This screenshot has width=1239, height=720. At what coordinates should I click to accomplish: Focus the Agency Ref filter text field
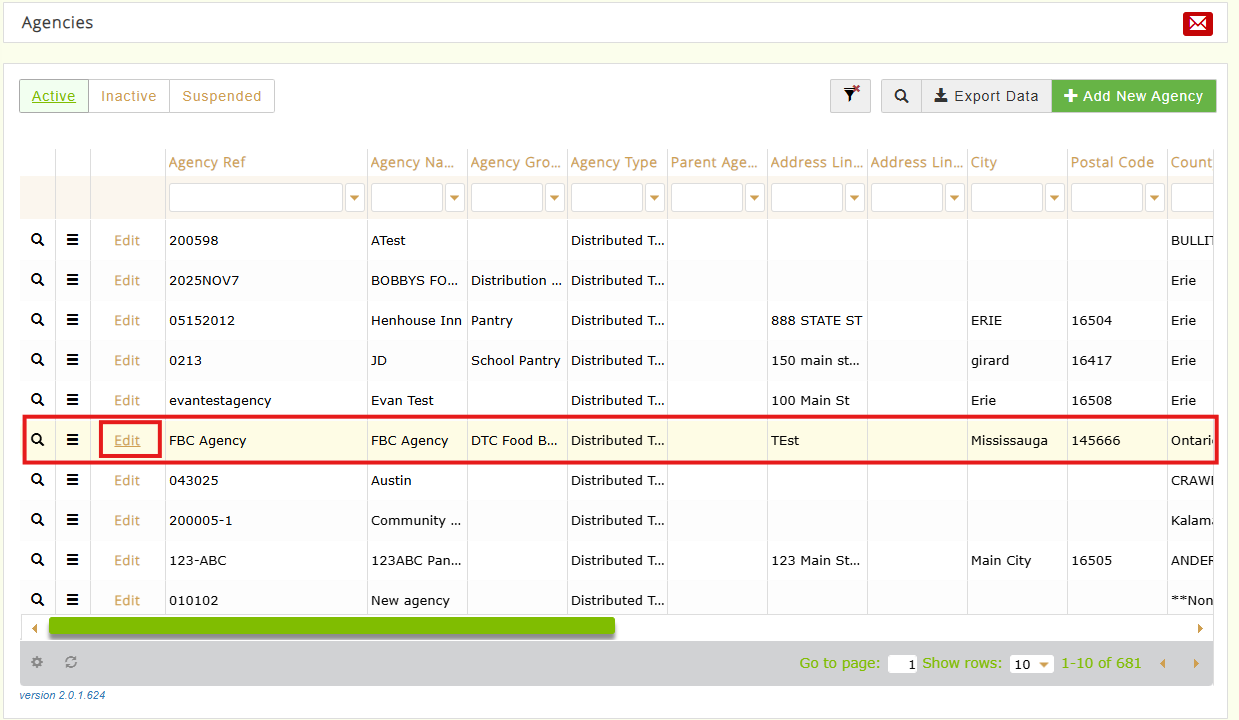click(x=256, y=198)
